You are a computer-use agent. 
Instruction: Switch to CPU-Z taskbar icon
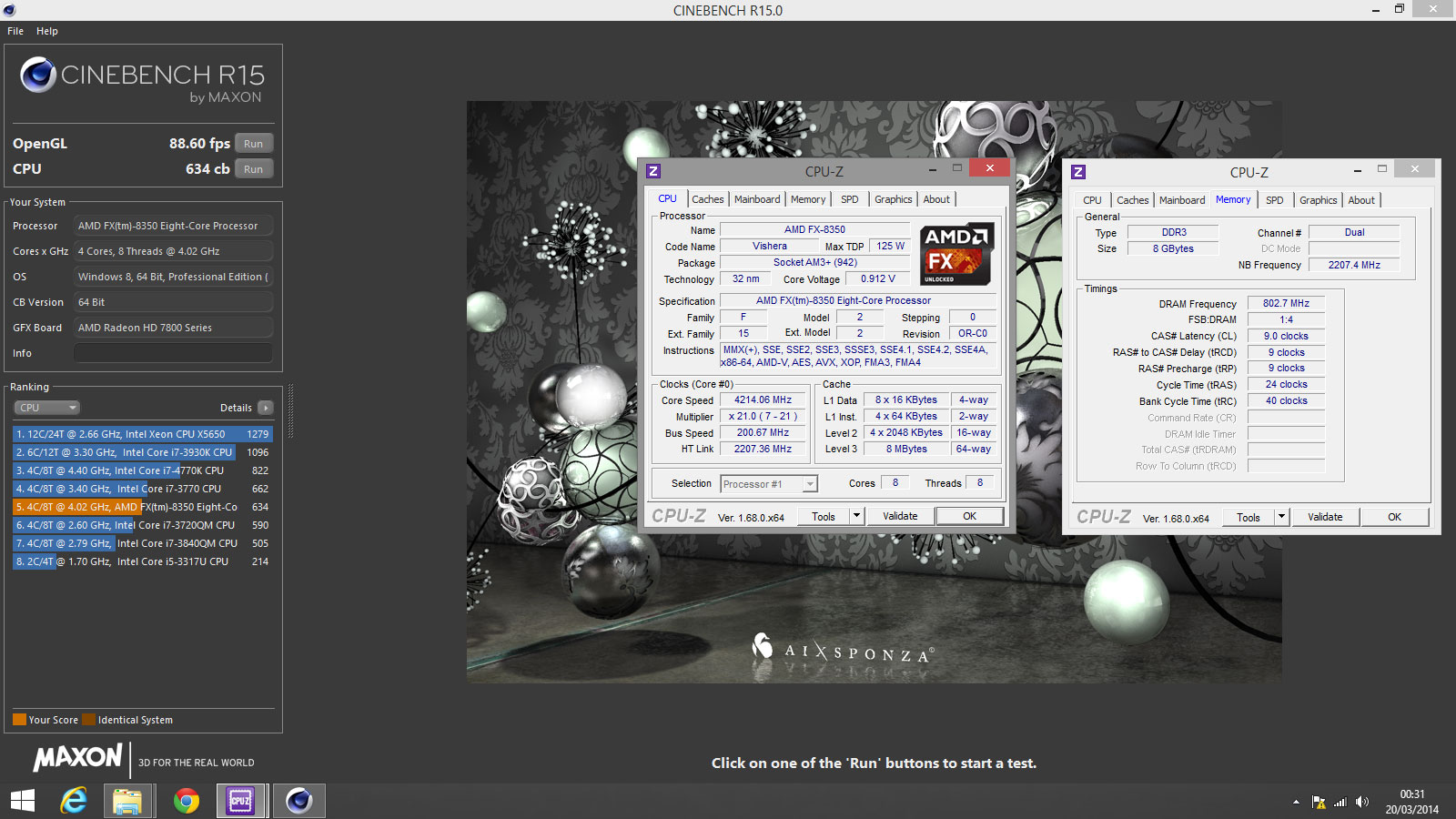[x=240, y=801]
